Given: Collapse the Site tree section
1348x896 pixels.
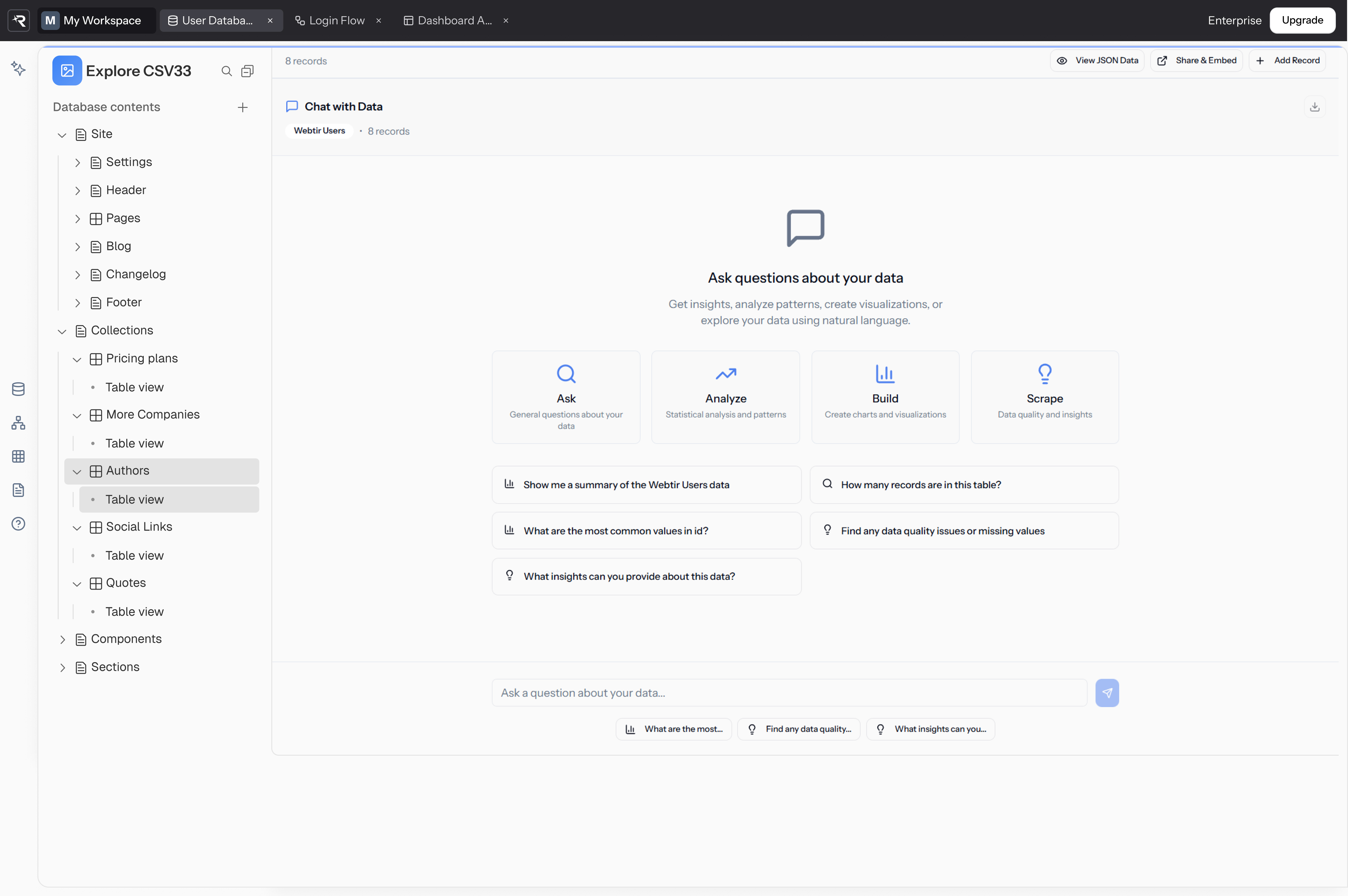Looking at the screenshot, I should pos(62,135).
